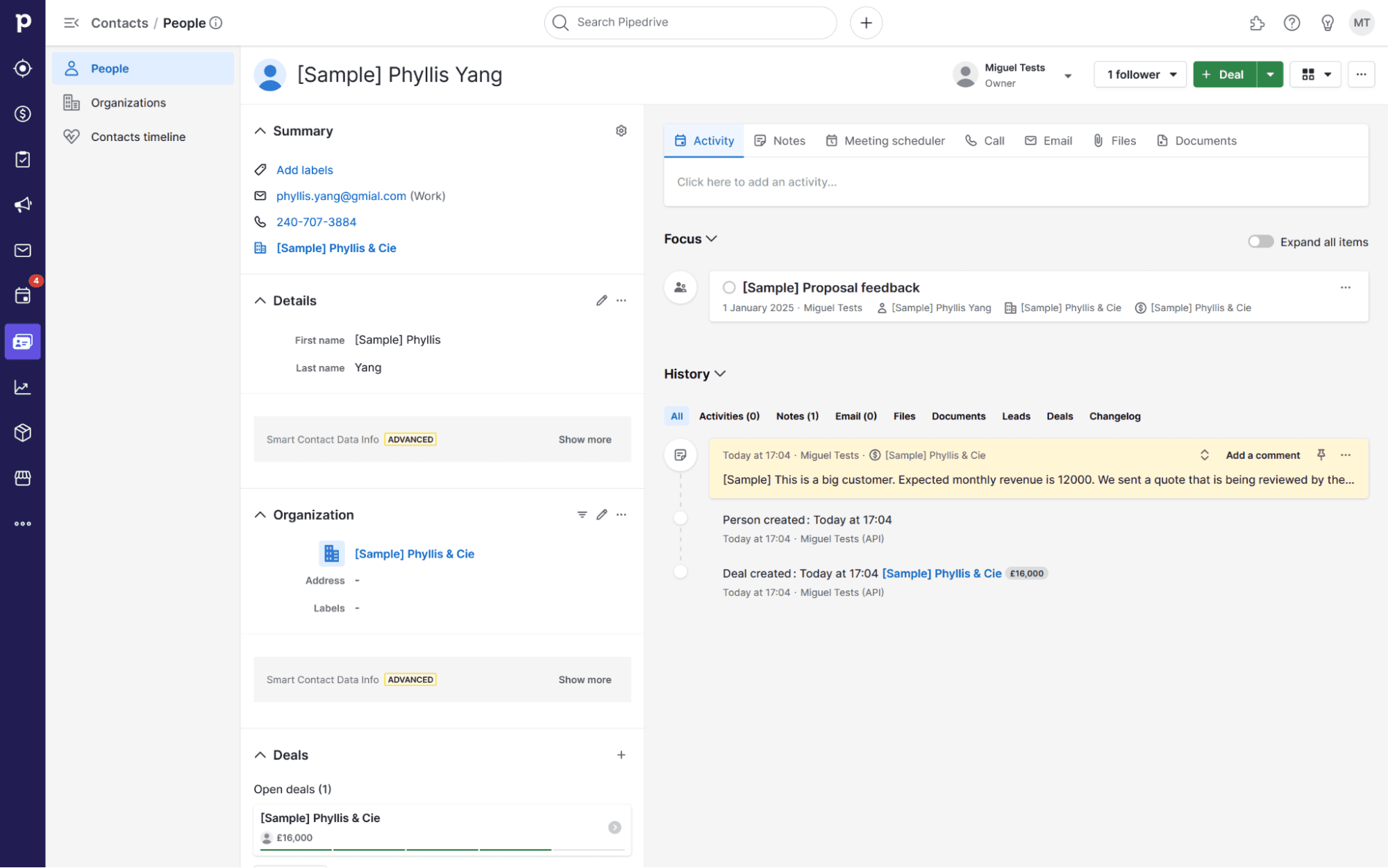The width and height of the screenshot is (1388, 868).
Task: Collapse the Summary section
Action: click(x=260, y=131)
